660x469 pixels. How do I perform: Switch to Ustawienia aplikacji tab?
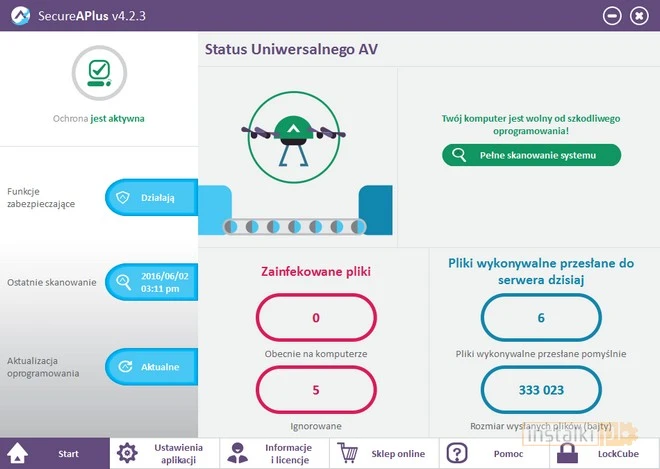tap(165, 453)
